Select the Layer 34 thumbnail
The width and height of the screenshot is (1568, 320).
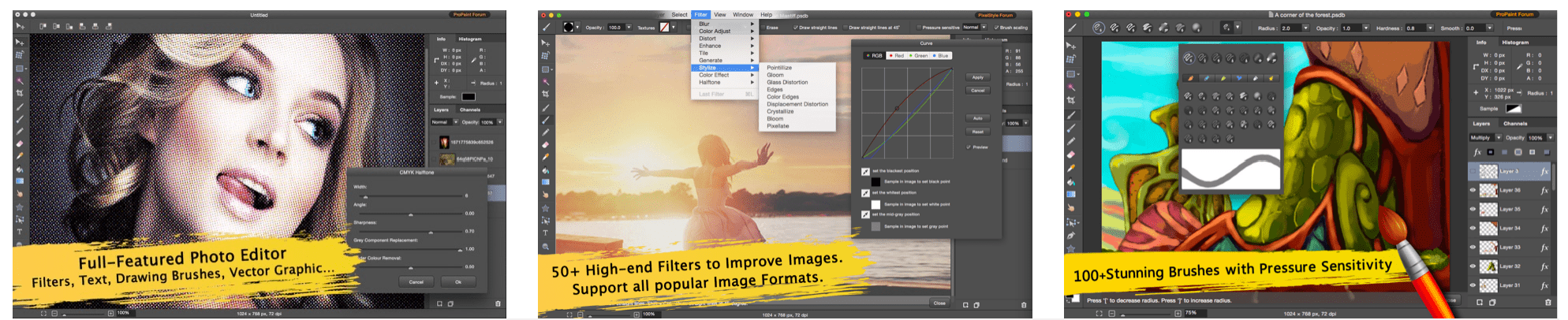[x=1488, y=229]
